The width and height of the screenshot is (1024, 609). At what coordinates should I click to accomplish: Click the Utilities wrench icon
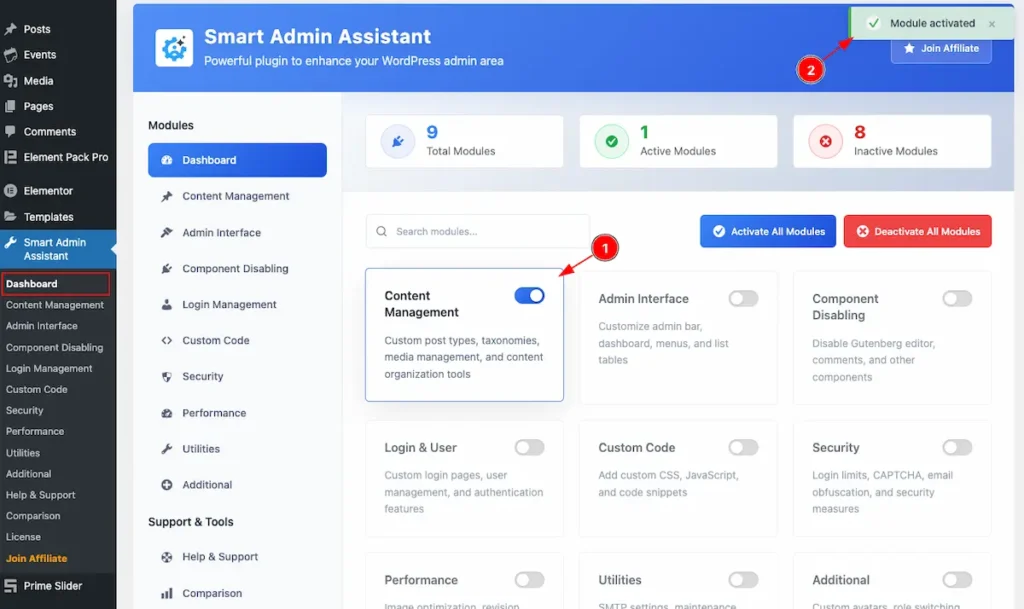click(167, 449)
